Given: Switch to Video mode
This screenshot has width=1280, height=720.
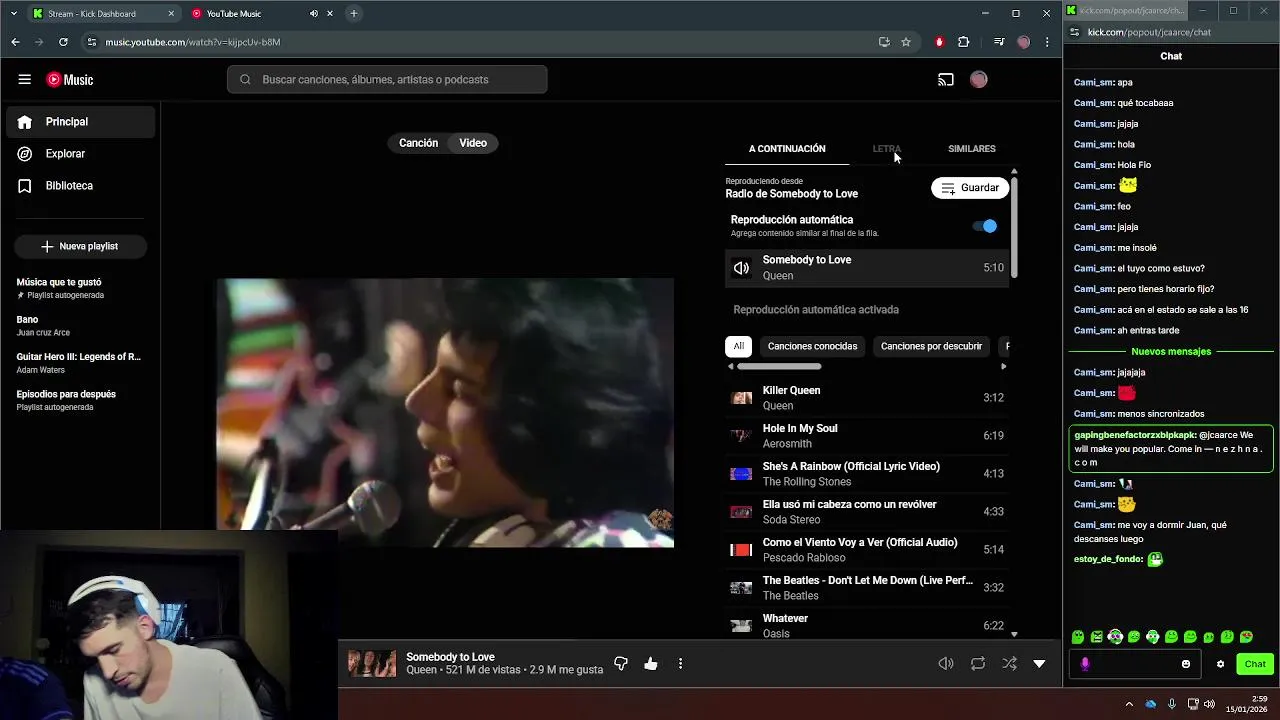Looking at the screenshot, I should [x=473, y=143].
